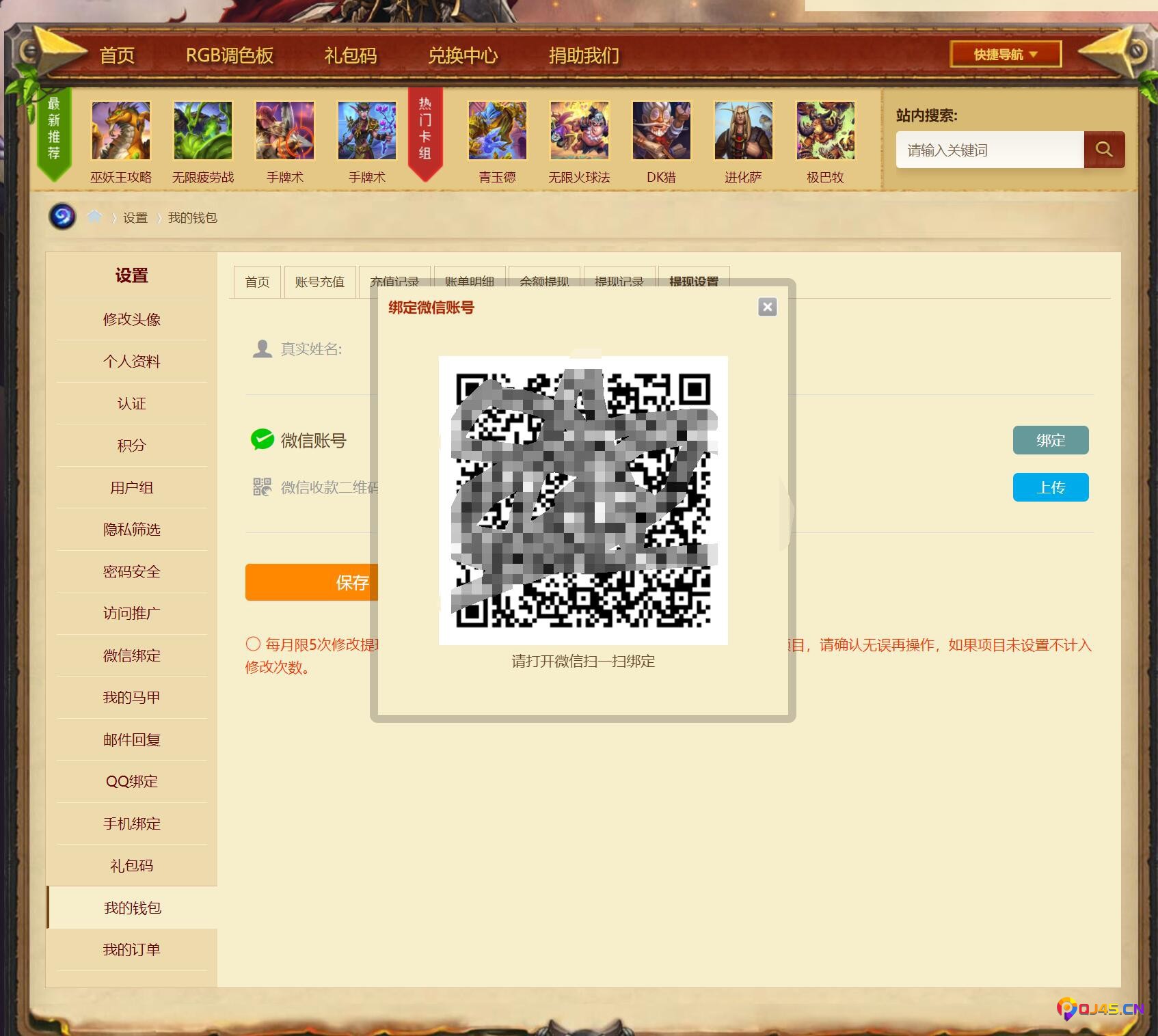Open 礼包码 in top navigation

click(x=350, y=55)
